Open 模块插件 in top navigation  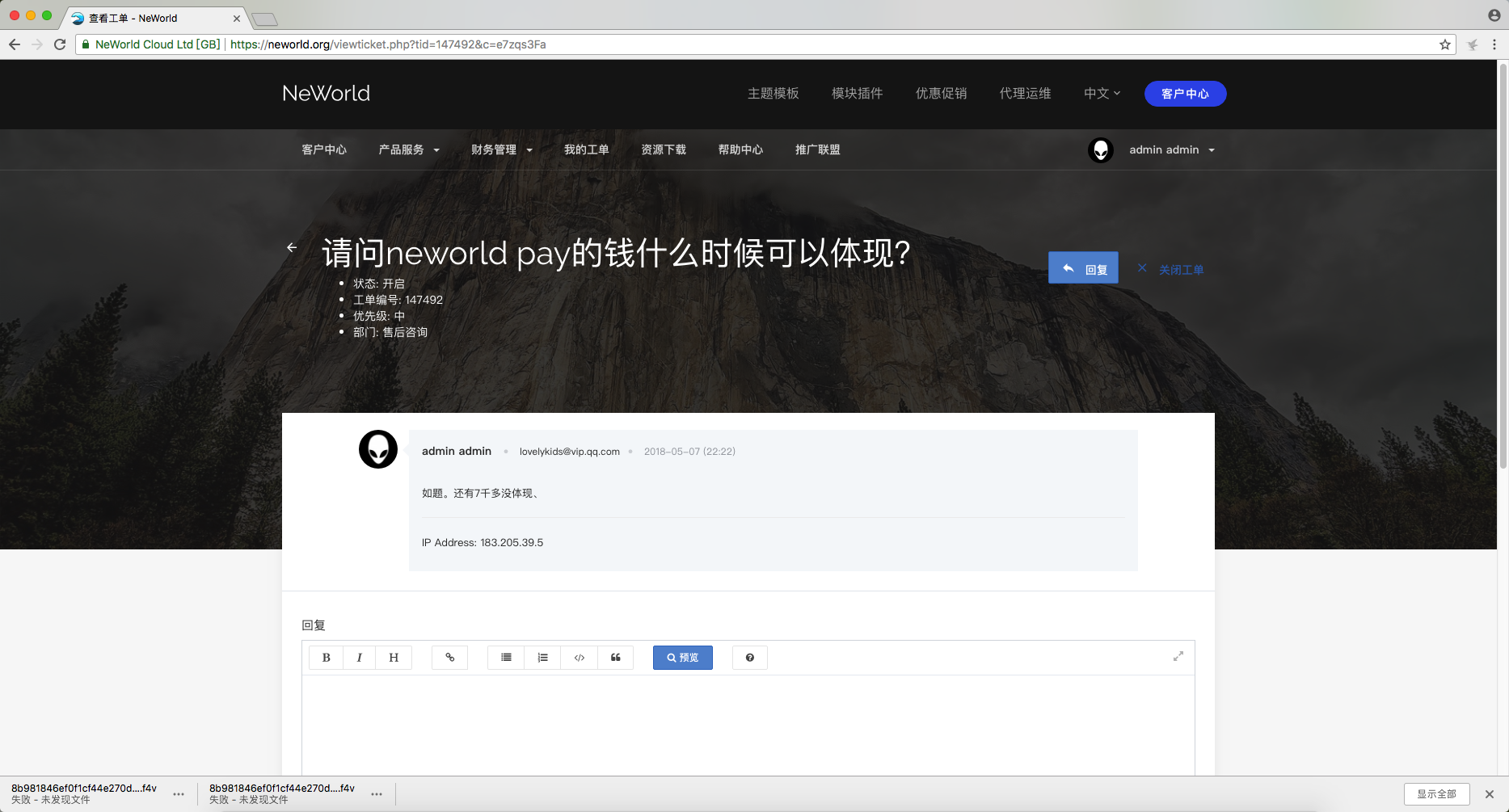(x=858, y=94)
